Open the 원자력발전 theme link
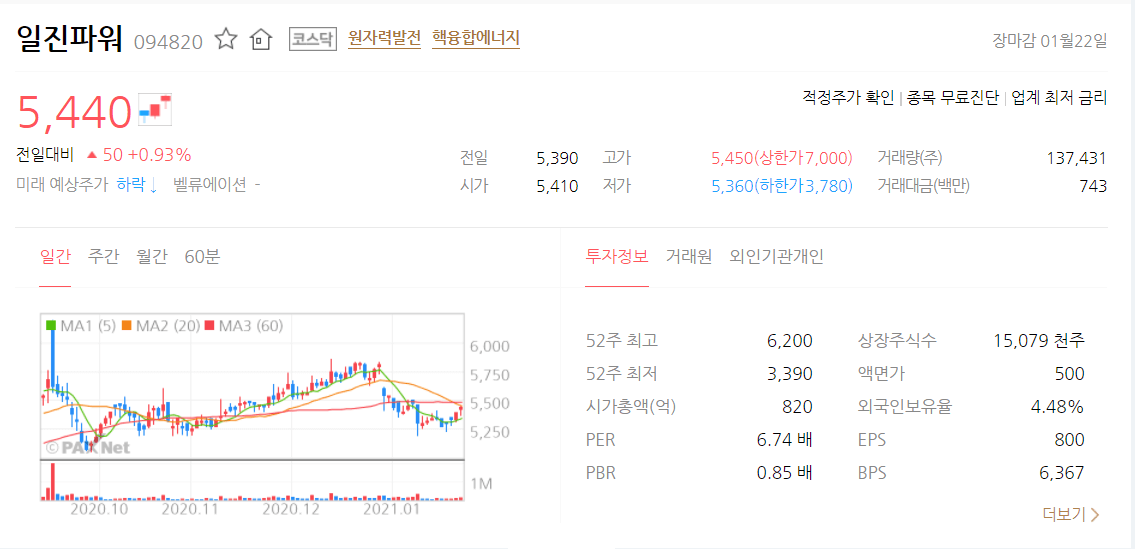Image resolution: width=1135 pixels, height=549 pixels. [384, 38]
